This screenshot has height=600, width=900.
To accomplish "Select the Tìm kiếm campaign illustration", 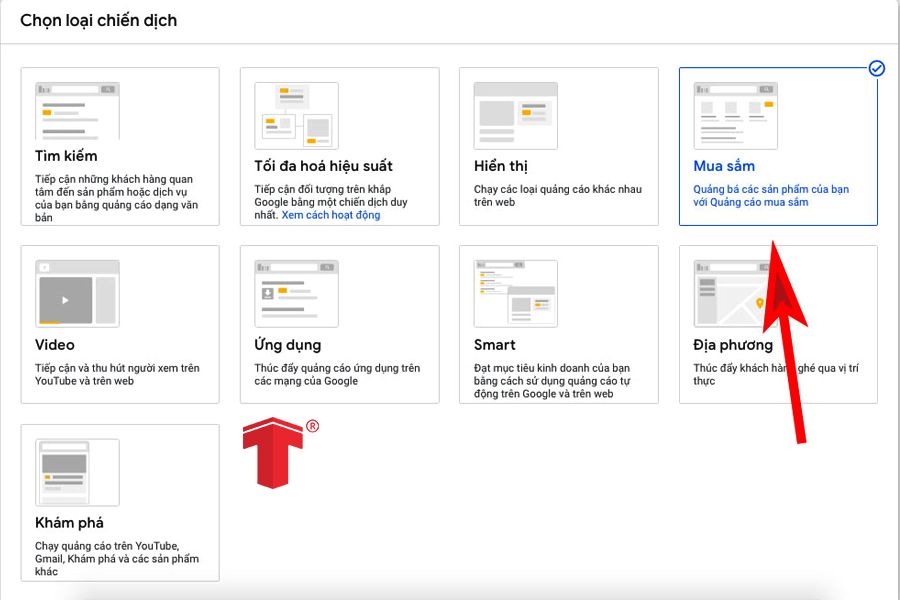I will [x=77, y=111].
